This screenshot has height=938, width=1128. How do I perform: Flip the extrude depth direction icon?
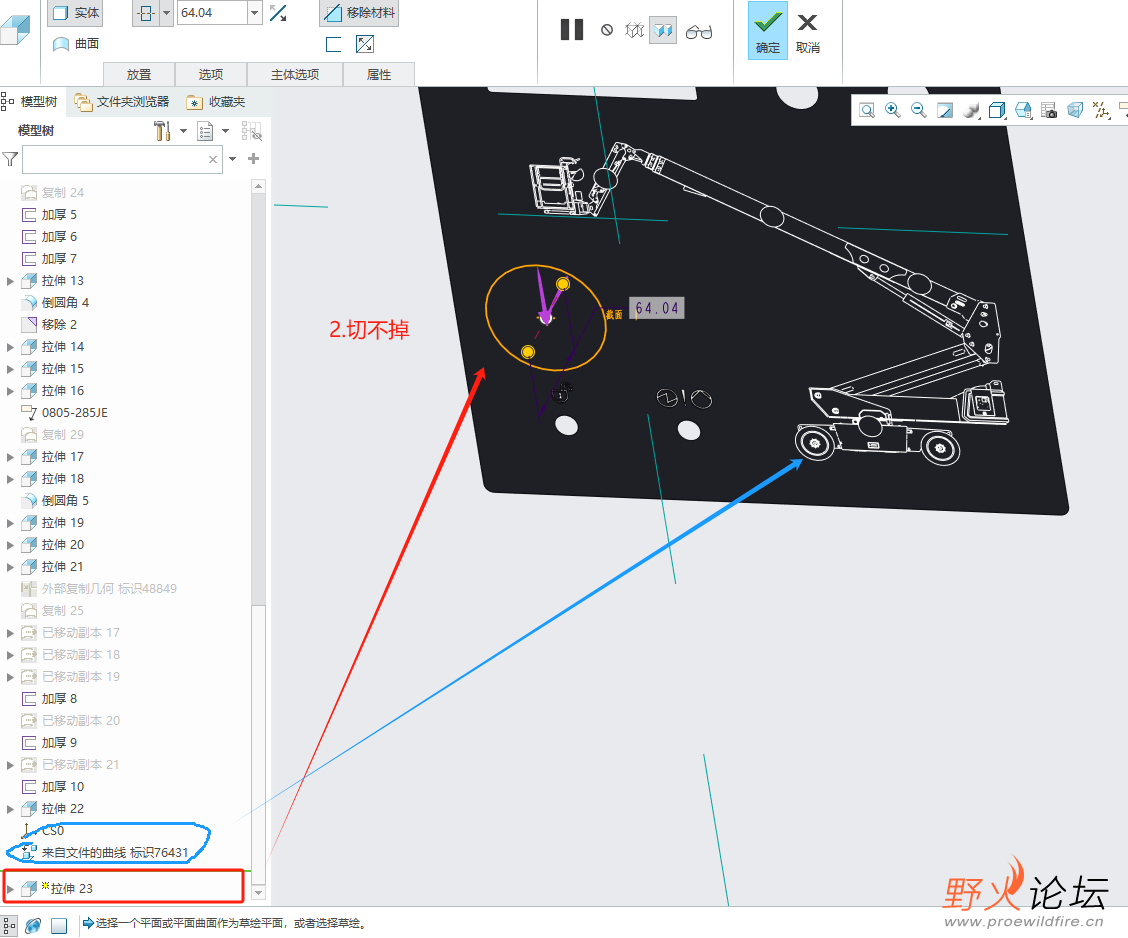(278, 13)
